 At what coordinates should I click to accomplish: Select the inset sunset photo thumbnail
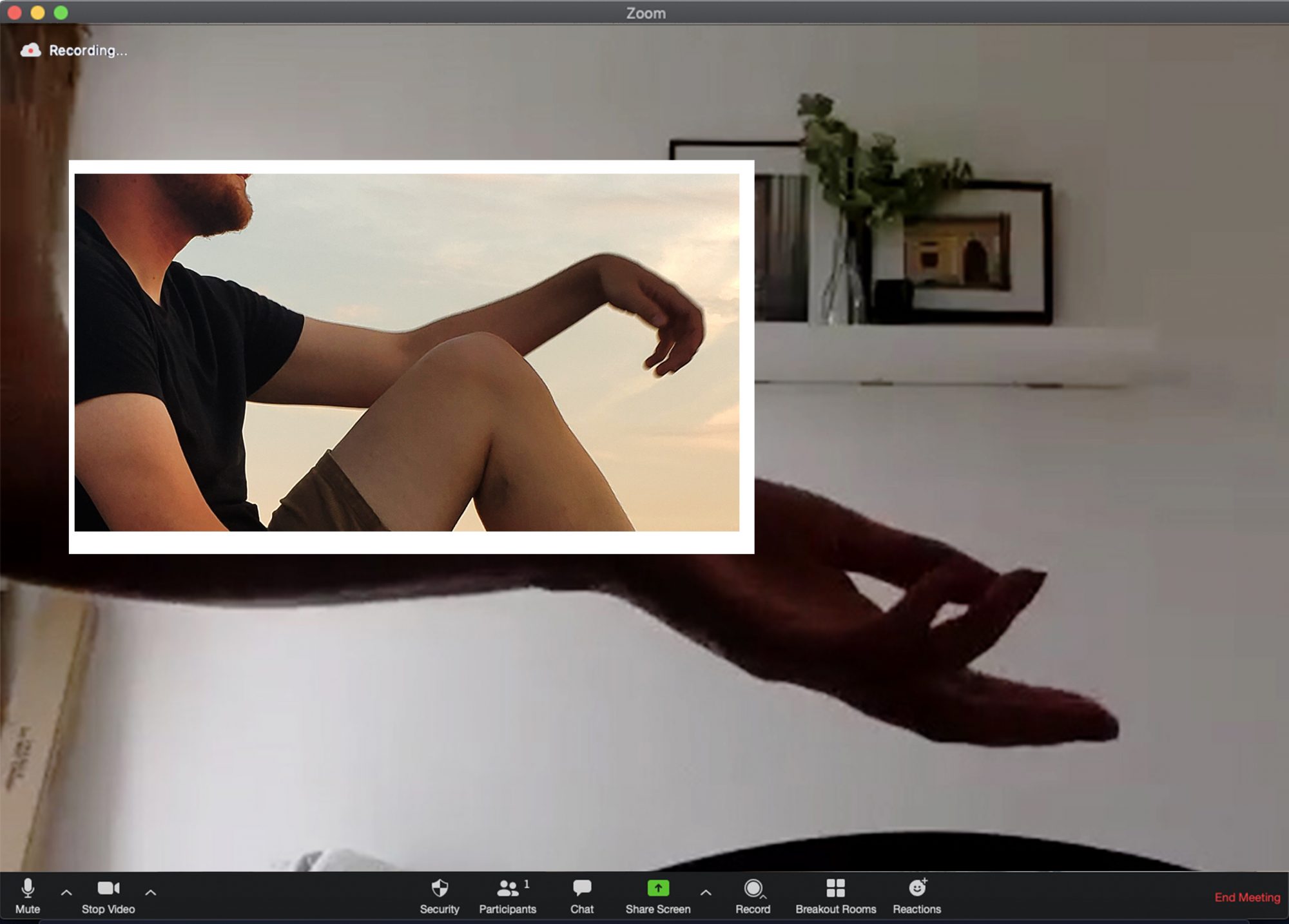click(x=411, y=356)
